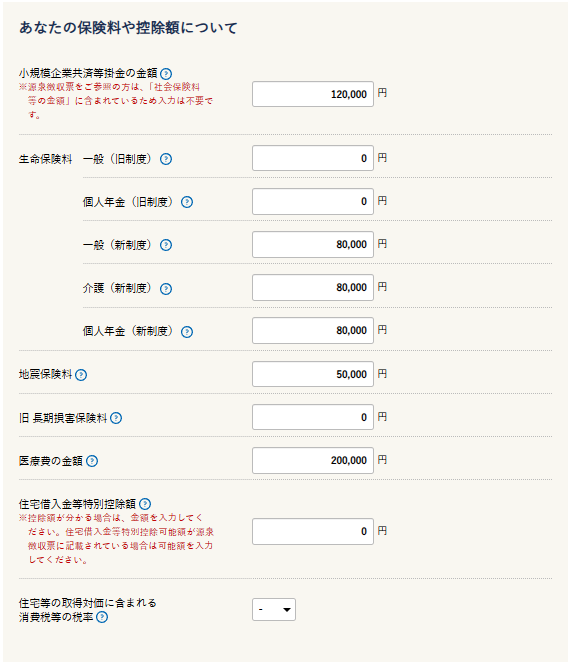This screenshot has height=667, width=572.
Task: Expand the consumption tax rate dropdown
Action: pyautogui.click(x=274, y=610)
